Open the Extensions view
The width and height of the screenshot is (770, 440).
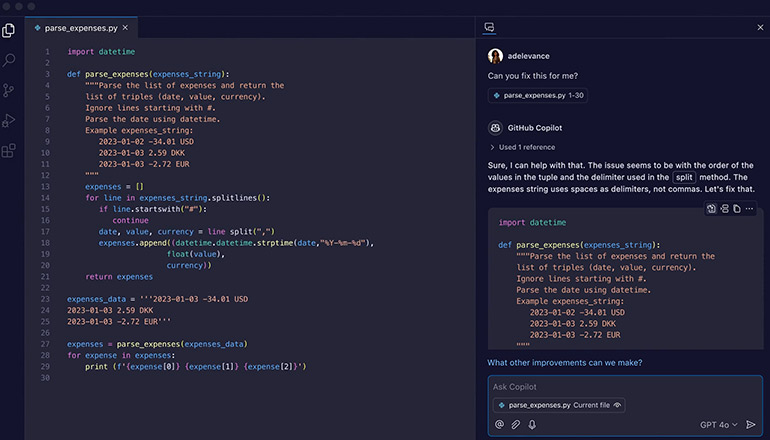10,151
